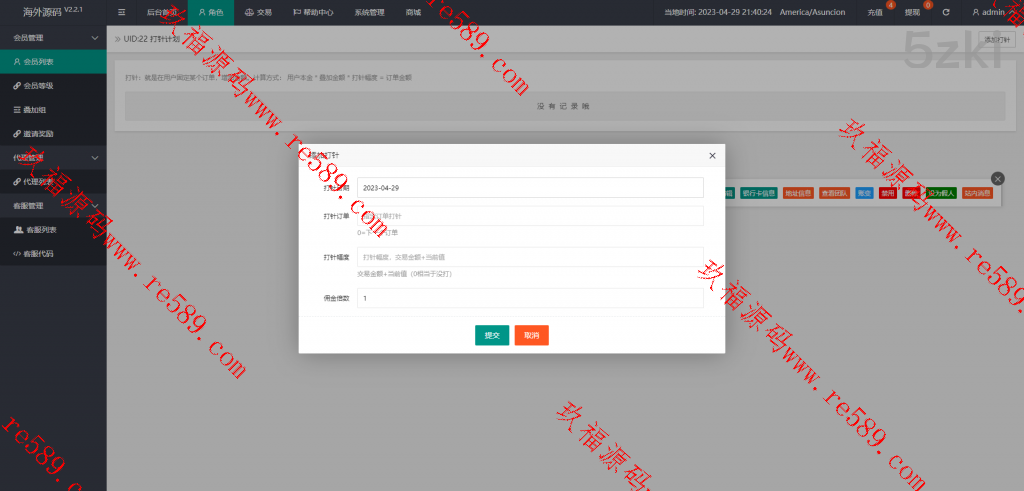The image size is (1024, 491).
Task: Click the sidebar collapse hamburger icon
Action: point(122,12)
